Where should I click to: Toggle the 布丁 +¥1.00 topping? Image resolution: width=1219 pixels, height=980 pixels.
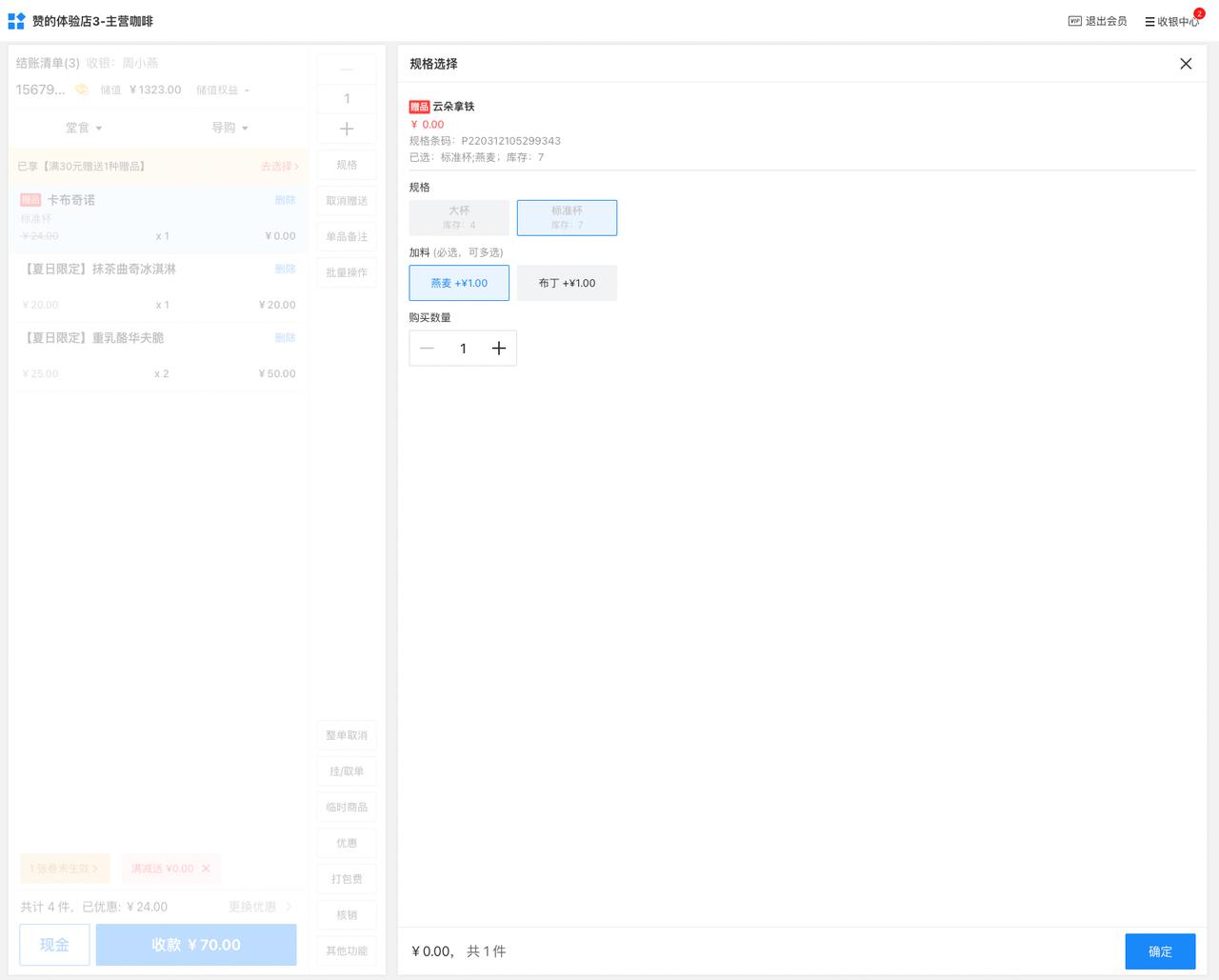(567, 283)
